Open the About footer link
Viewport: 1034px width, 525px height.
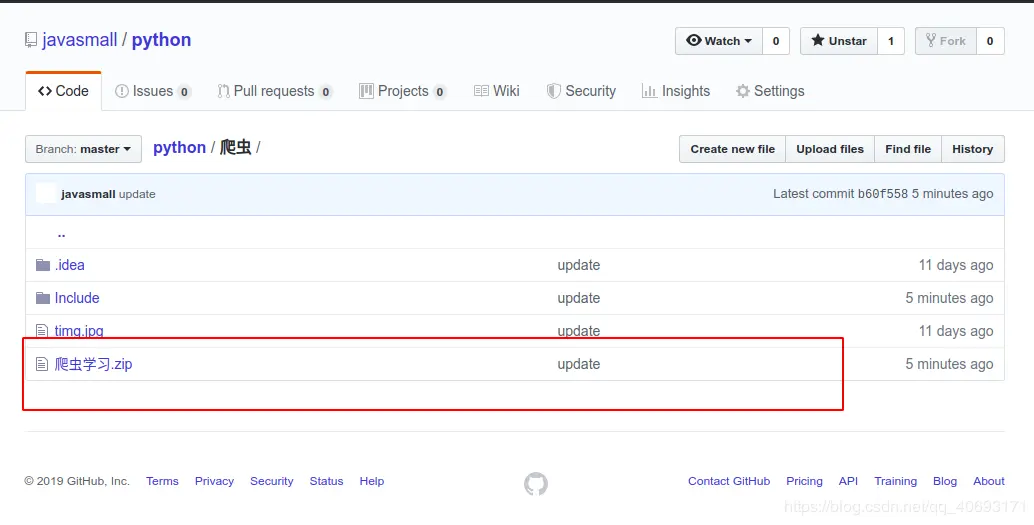(989, 481)
